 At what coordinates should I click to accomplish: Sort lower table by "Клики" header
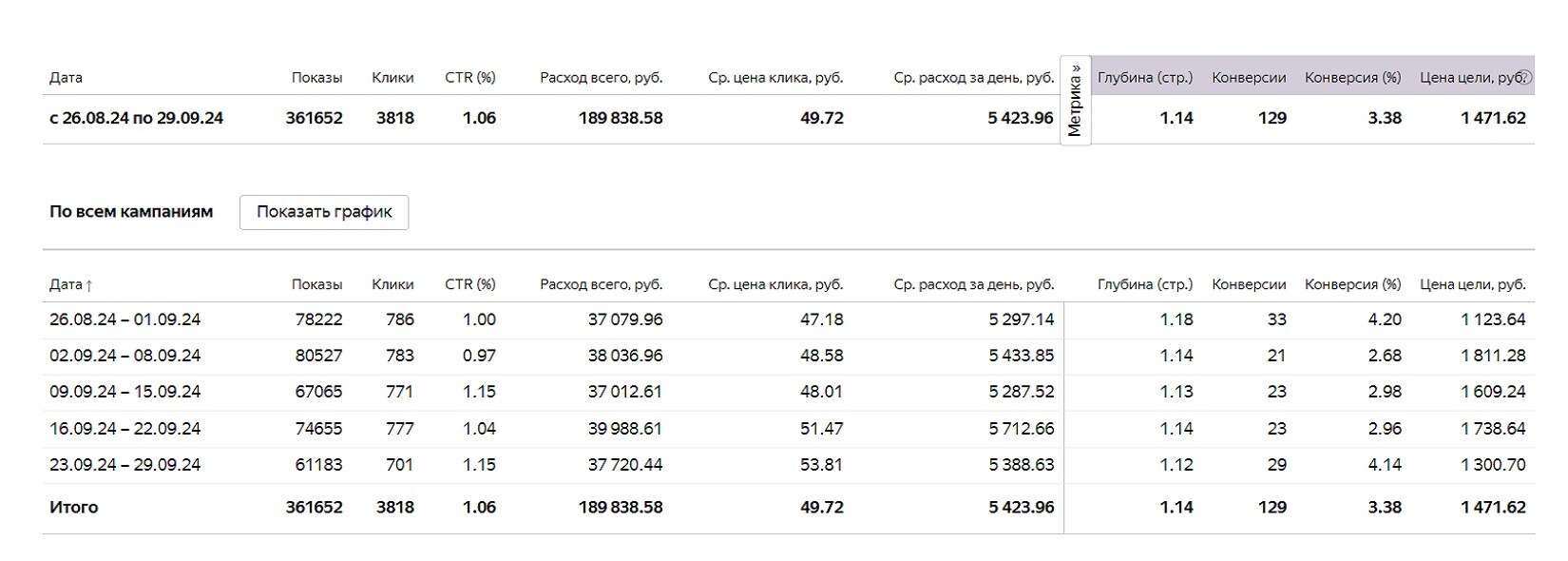392,284
